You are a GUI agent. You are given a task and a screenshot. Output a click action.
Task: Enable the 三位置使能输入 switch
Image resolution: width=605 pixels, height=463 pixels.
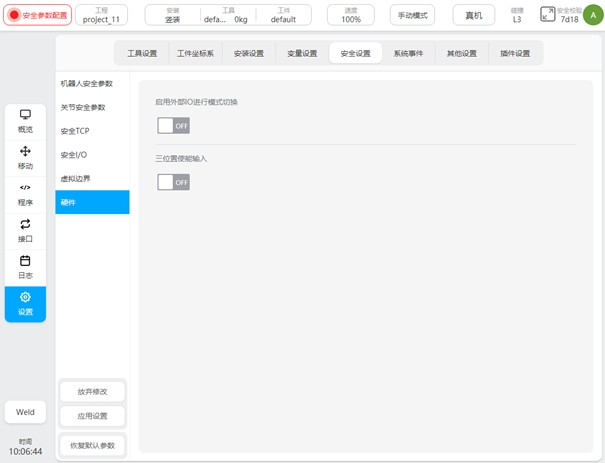pos(173,182)
